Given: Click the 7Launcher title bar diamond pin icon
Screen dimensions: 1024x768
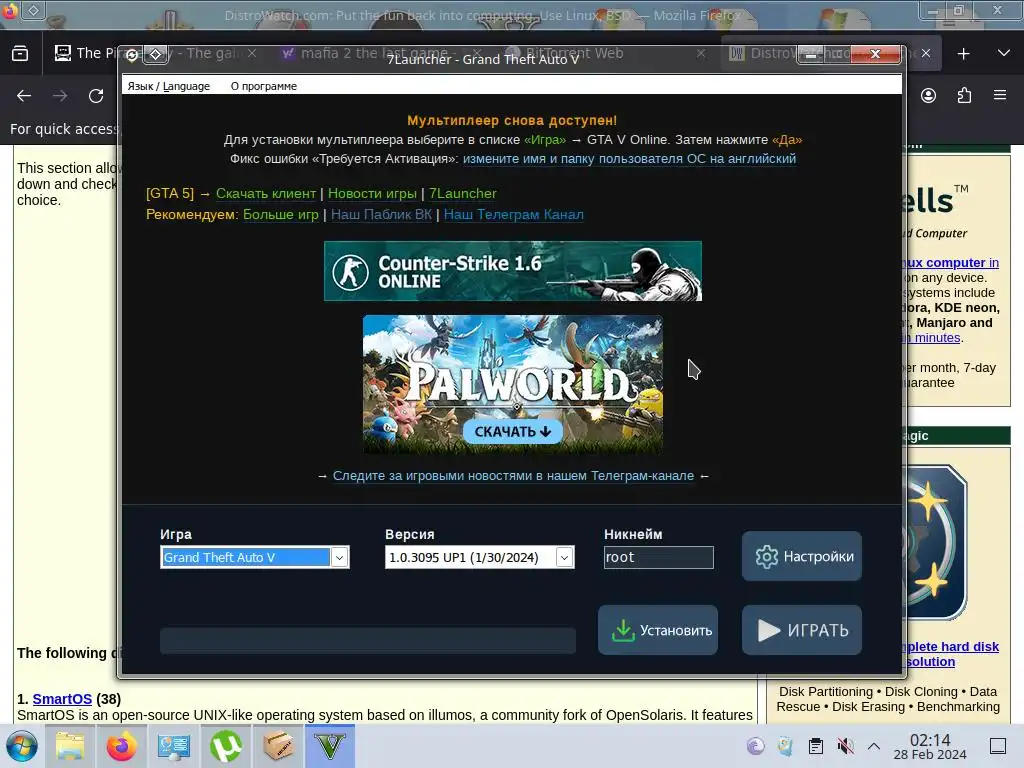Looking at the screenshot, I should click(x=155, y=54).
